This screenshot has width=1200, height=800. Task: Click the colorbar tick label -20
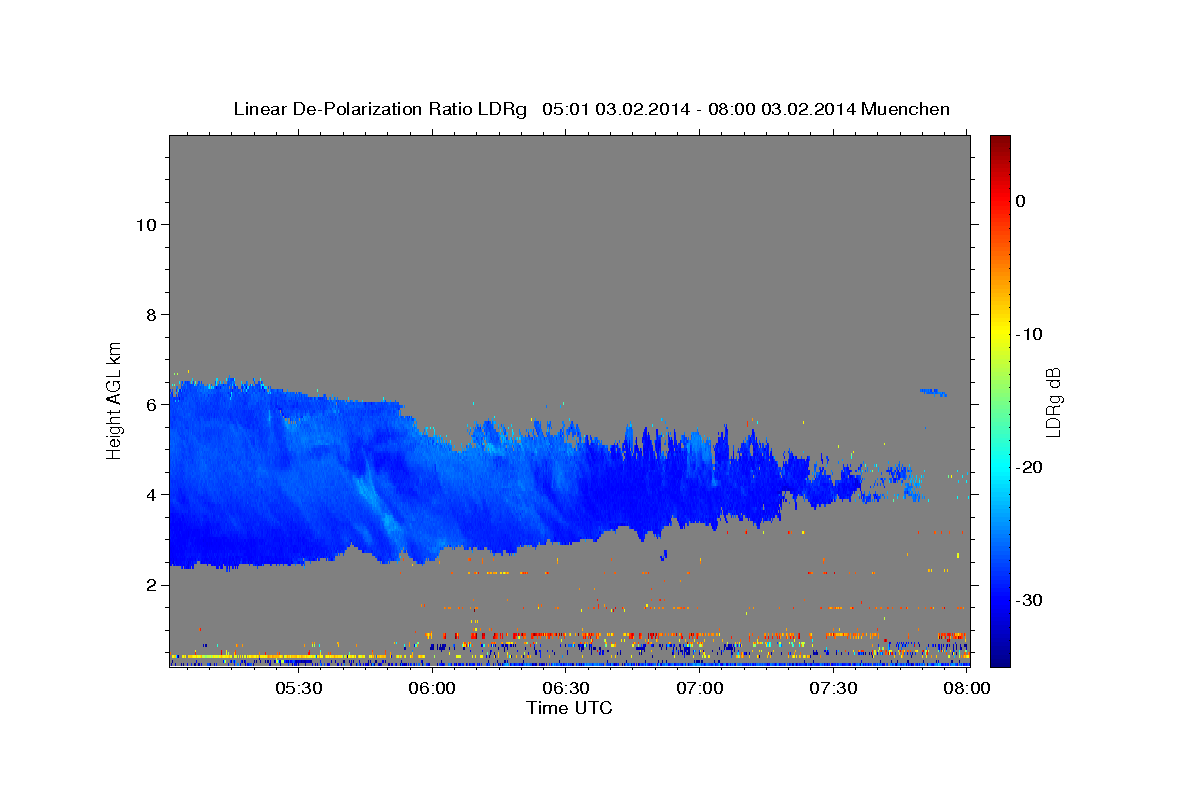pos(1030,467)
